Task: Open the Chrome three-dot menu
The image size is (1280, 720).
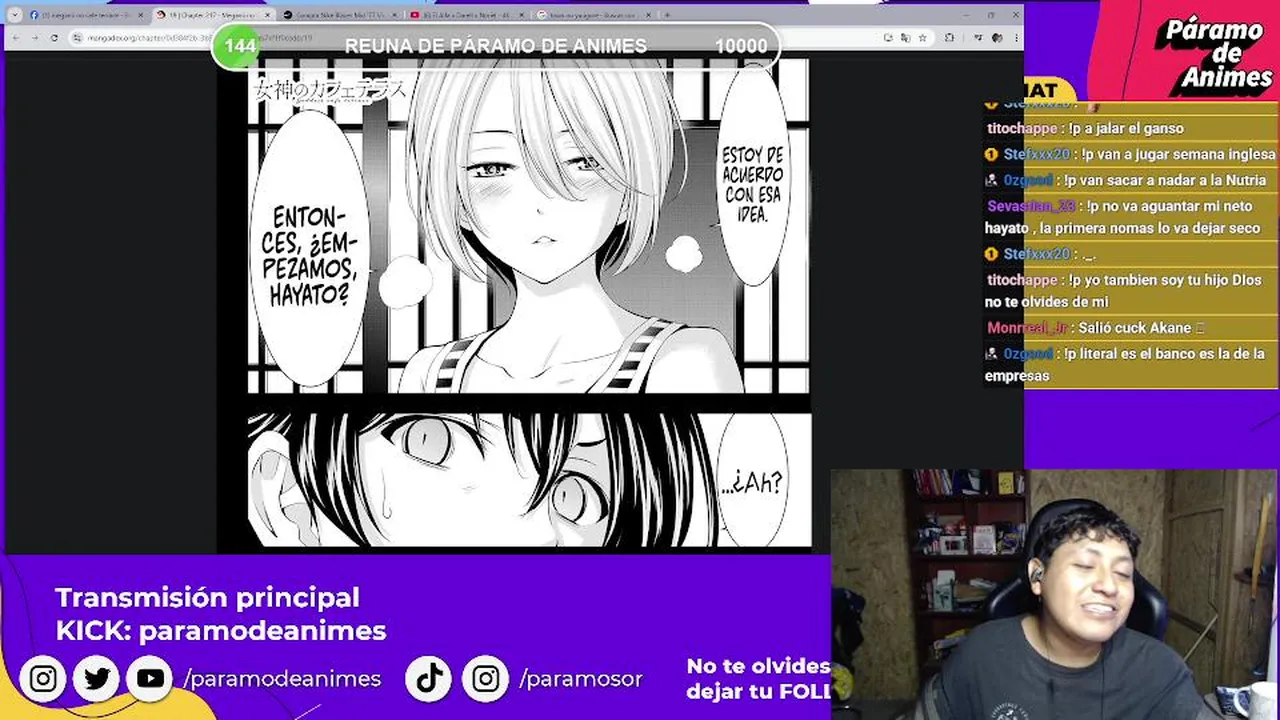Action: pos(1016,38)
